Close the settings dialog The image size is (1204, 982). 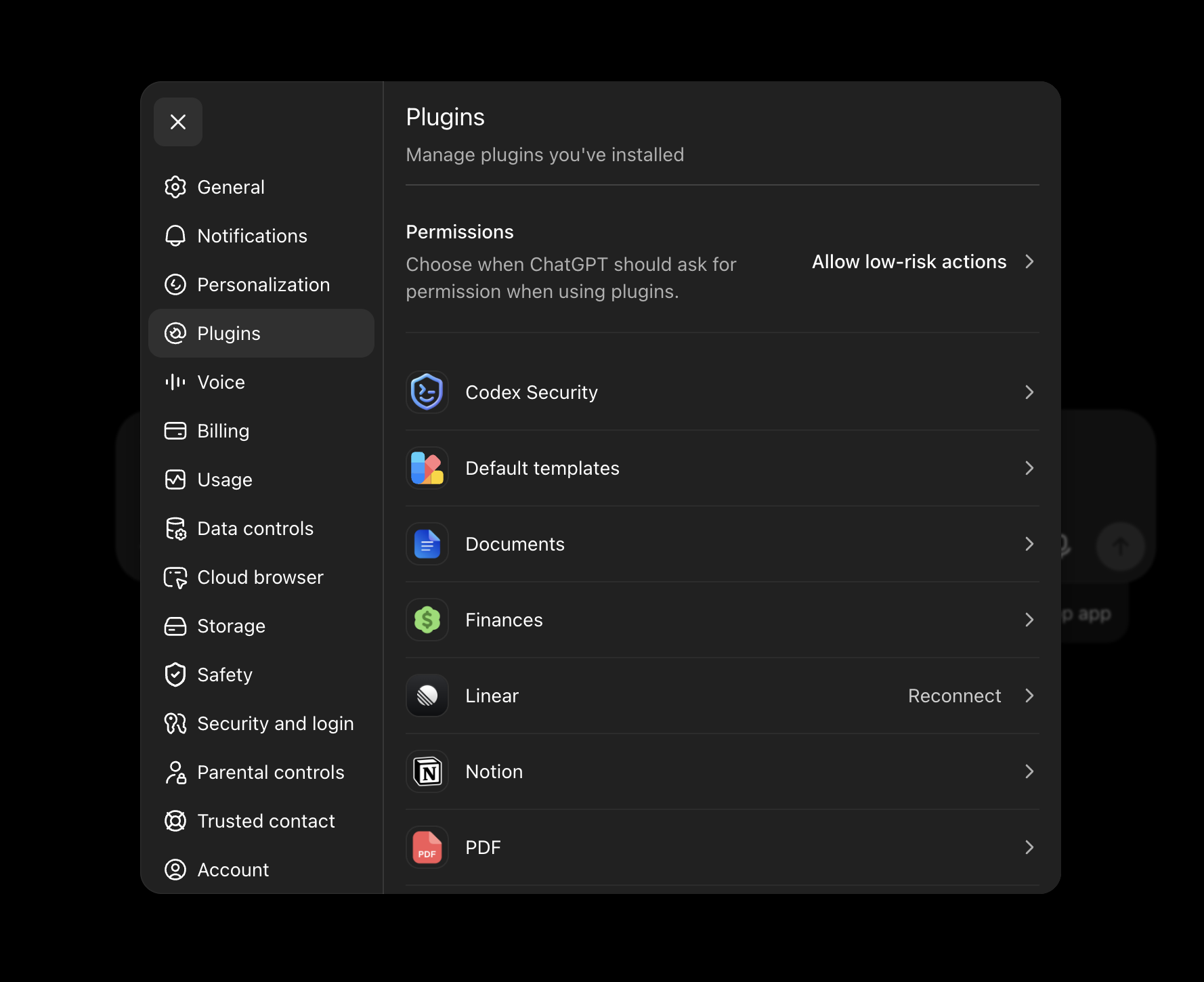tap(178, 122)
